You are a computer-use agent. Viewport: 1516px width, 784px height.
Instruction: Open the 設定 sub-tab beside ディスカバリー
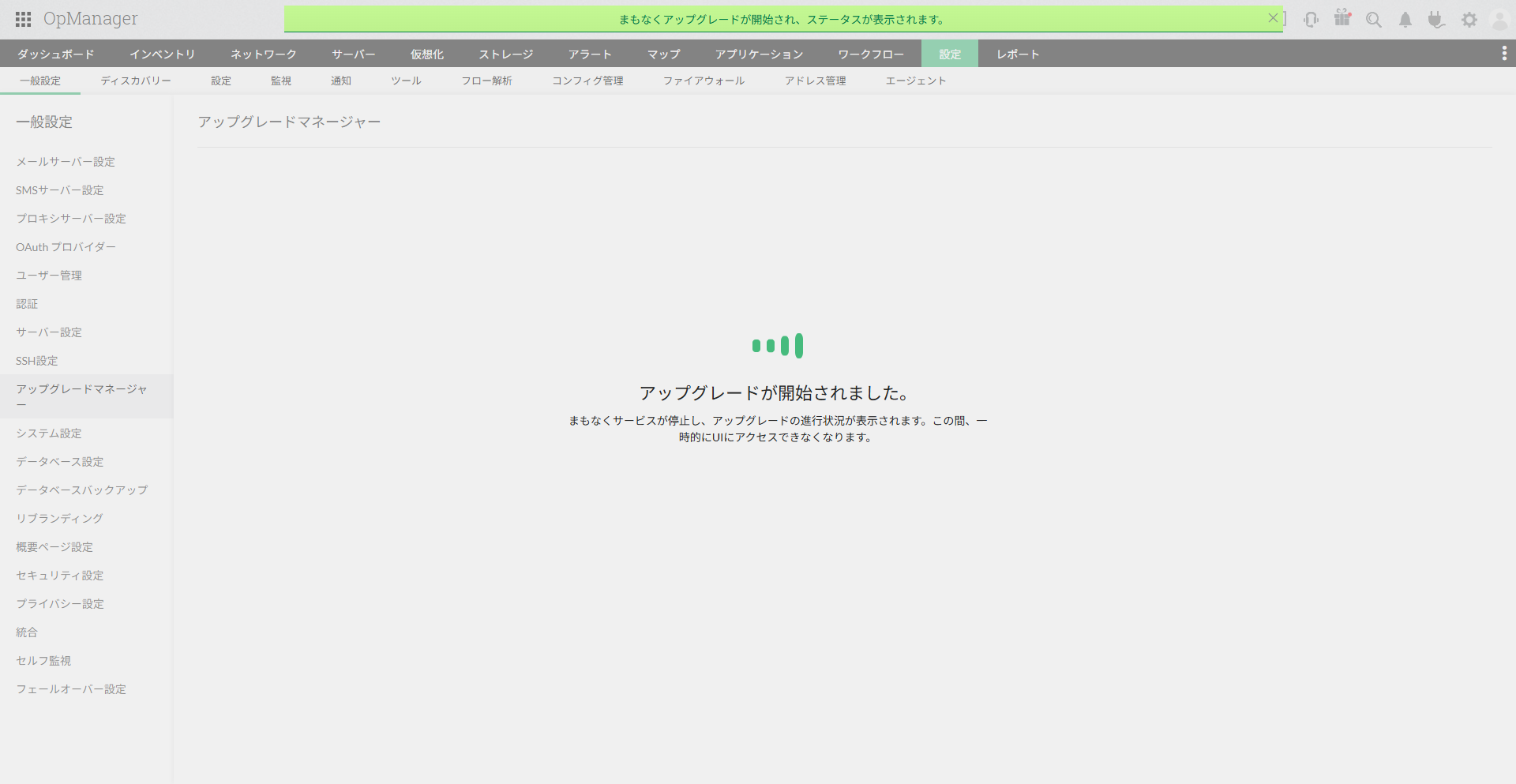coord(221,81)
